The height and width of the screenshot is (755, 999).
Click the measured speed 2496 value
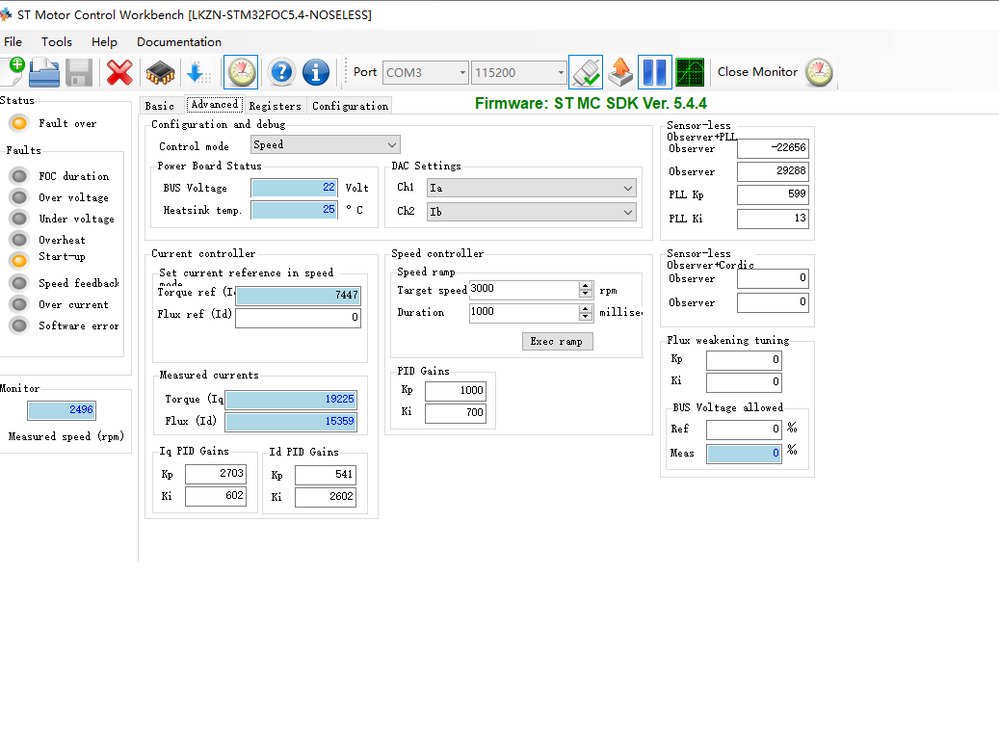(x=62, y=410)
